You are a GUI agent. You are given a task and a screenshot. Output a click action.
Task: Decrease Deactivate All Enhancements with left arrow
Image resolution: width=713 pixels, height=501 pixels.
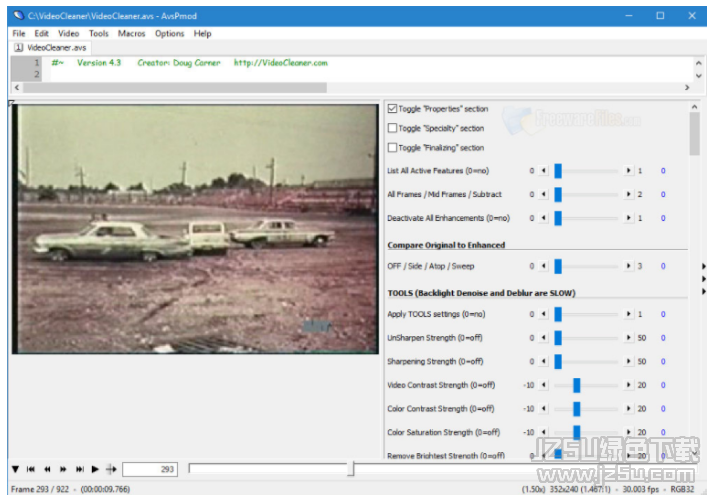[x=544, y=218]
